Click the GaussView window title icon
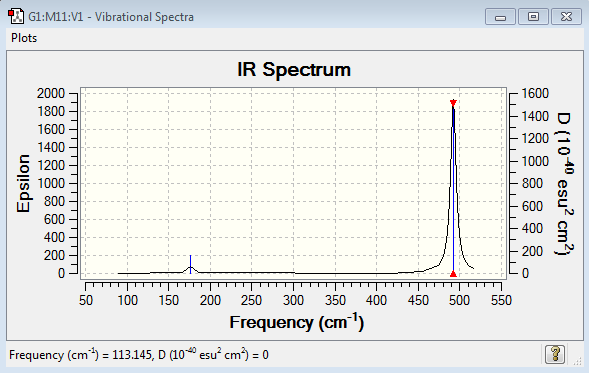 pos(16,17)
